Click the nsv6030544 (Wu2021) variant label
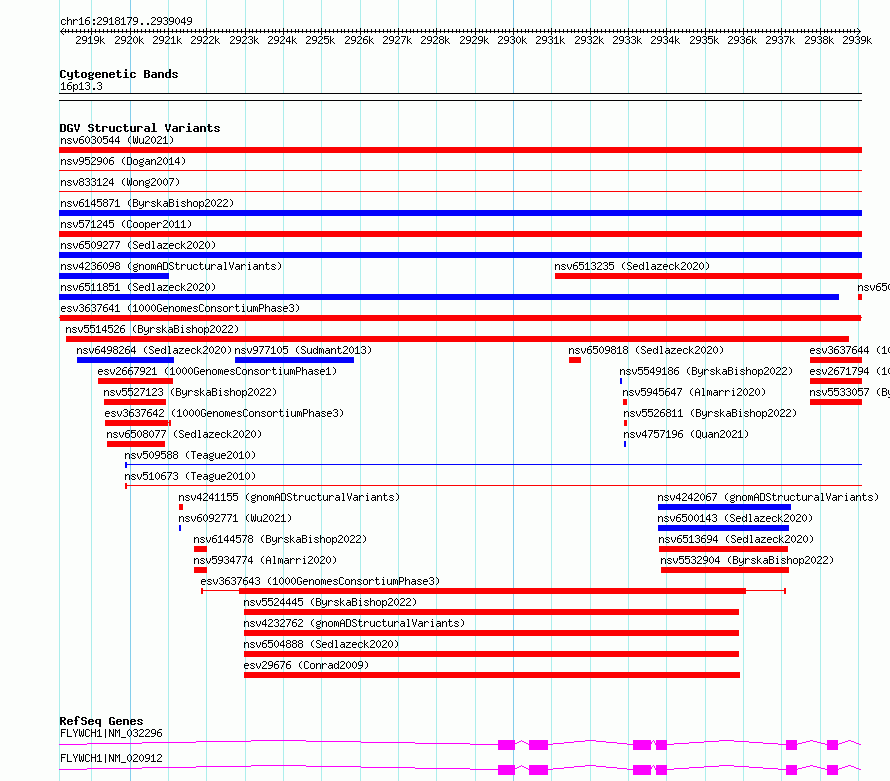The width and height of the screenshot is (890, 781). [x=117, y=140]
